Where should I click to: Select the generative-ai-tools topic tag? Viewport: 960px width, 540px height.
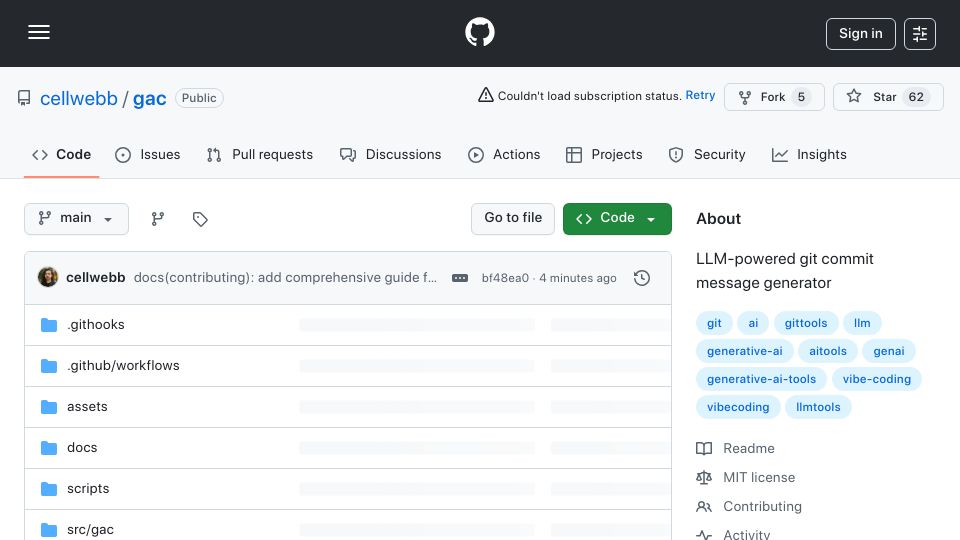[761, 379]
